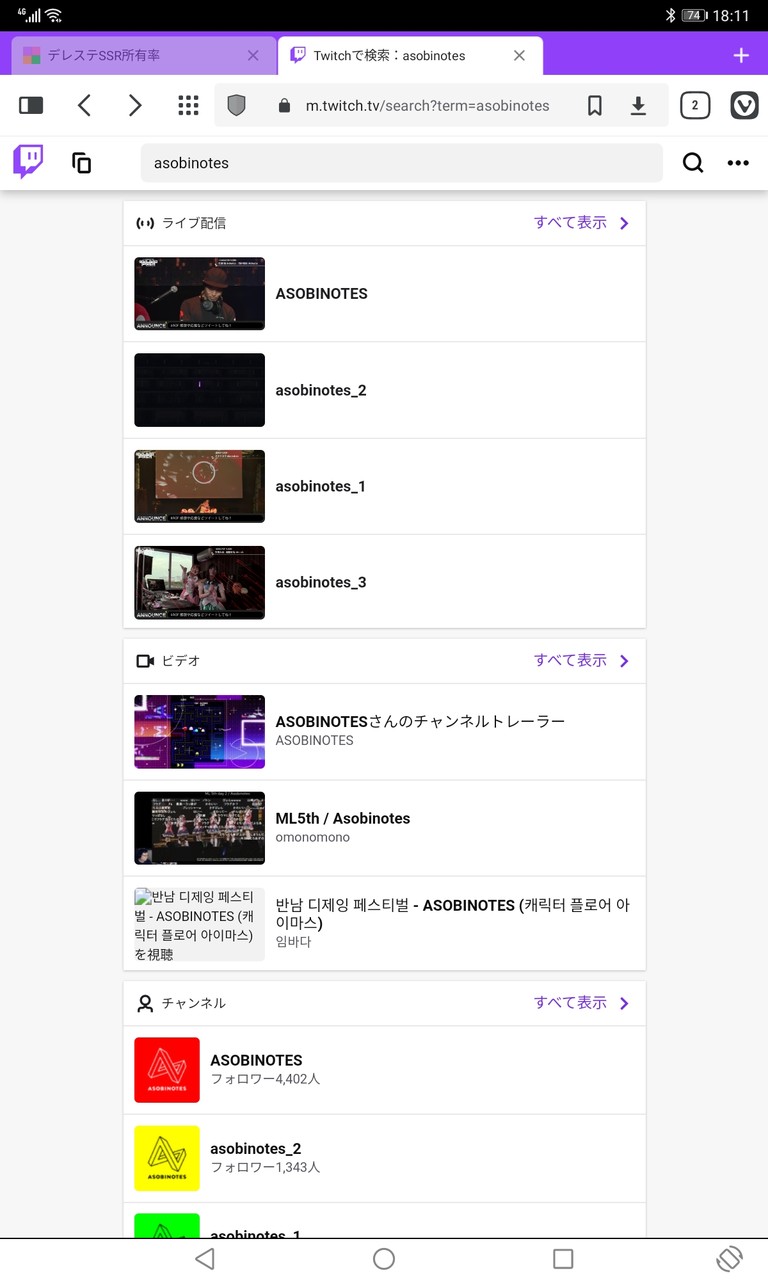Close the デレステSSR所有率 tab
768x1280 pixels.
[x=253, y=56]
